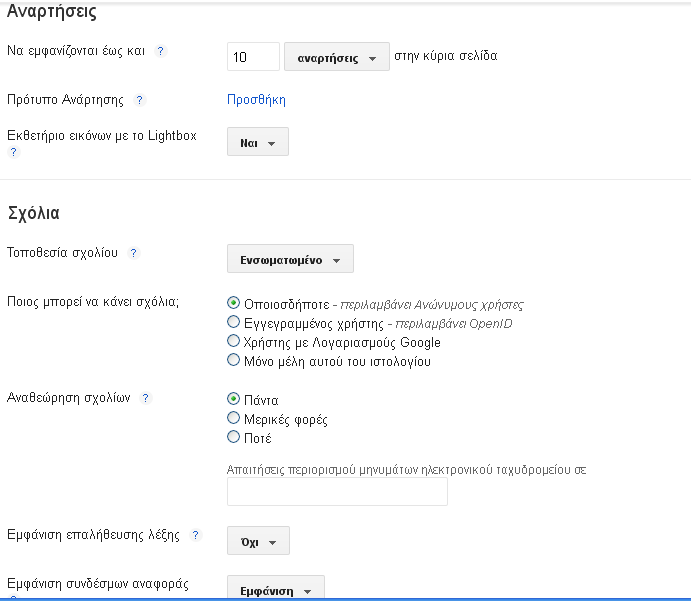Screen dimensions: 691x601
Task: Click help icon under Εκθετήριο εικόνων με το Lightbox
Action: pyautogui.click(x=13, y=152)
